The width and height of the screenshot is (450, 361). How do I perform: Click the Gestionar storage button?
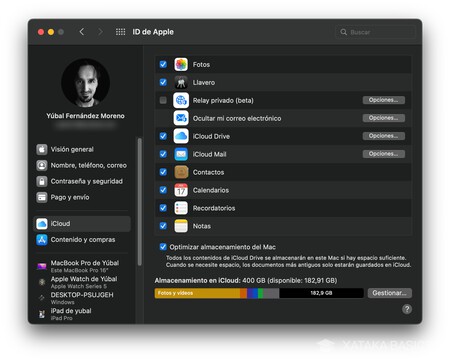(390, 293)
